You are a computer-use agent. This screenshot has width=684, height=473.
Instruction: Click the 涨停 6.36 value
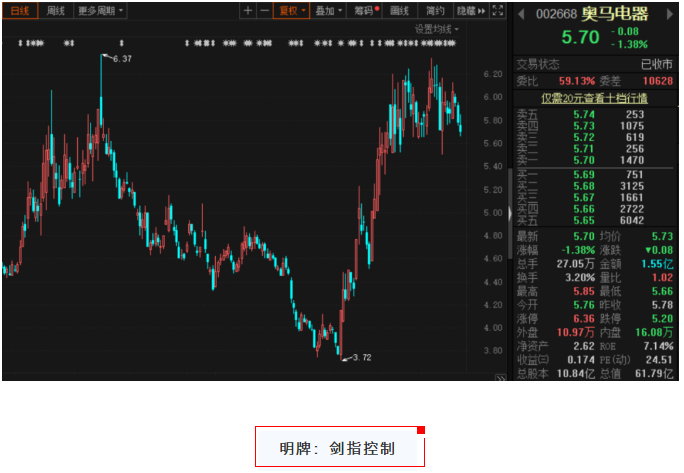(x=584, y=319)
